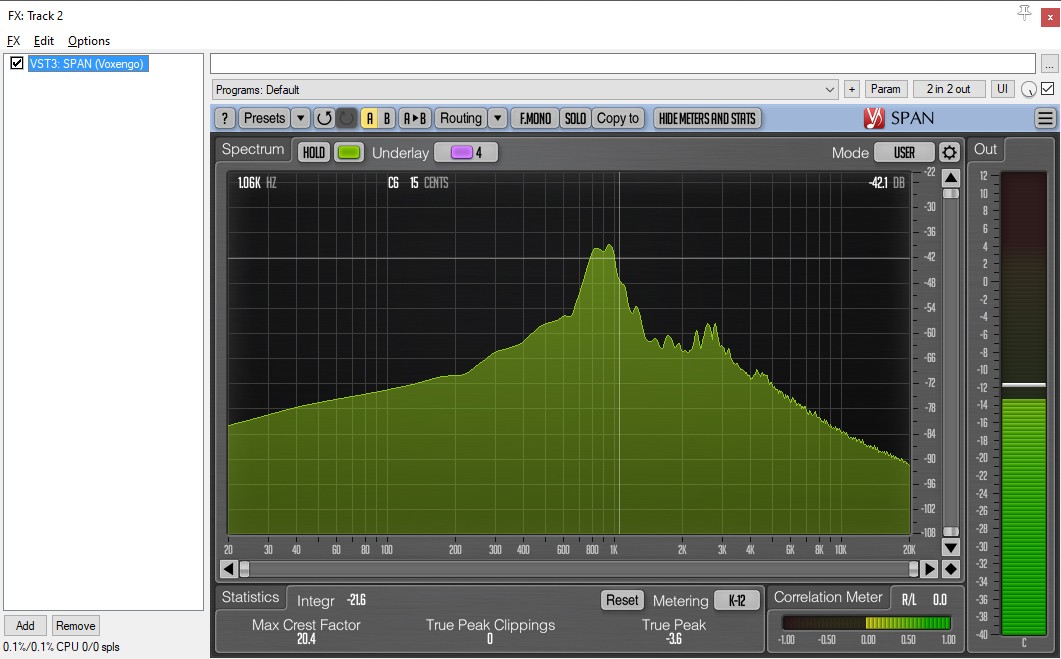Open the Underlay purple 4 selector

pos(466,152)
